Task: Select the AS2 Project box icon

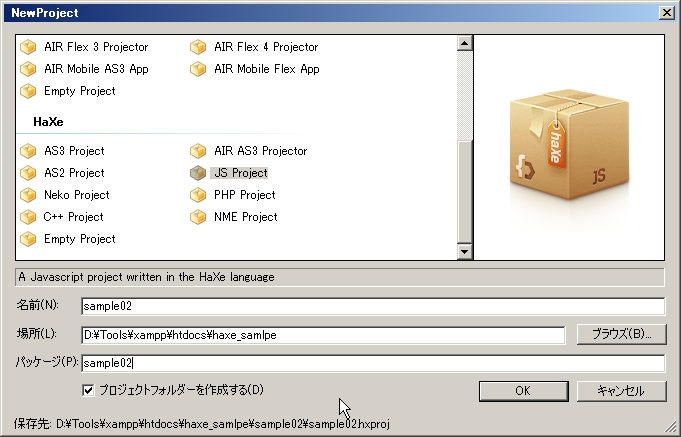Action: (x=28, y=173)
